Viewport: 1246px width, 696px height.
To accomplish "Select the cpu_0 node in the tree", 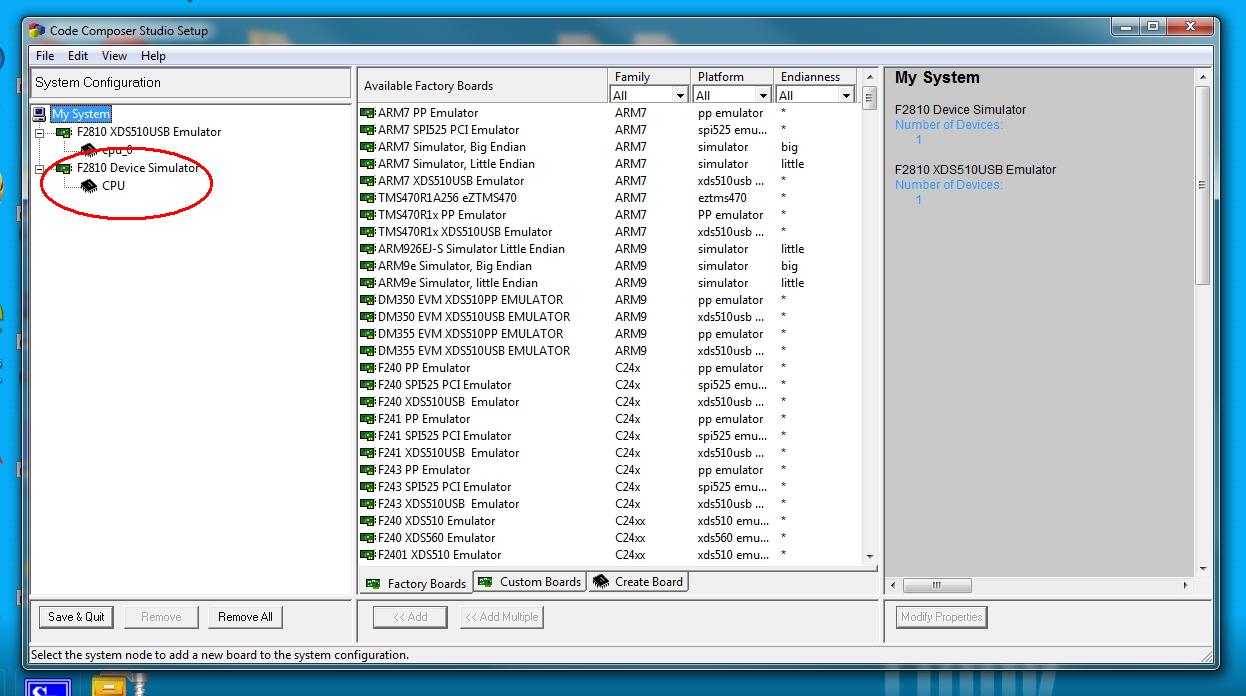I will point(117,150).
